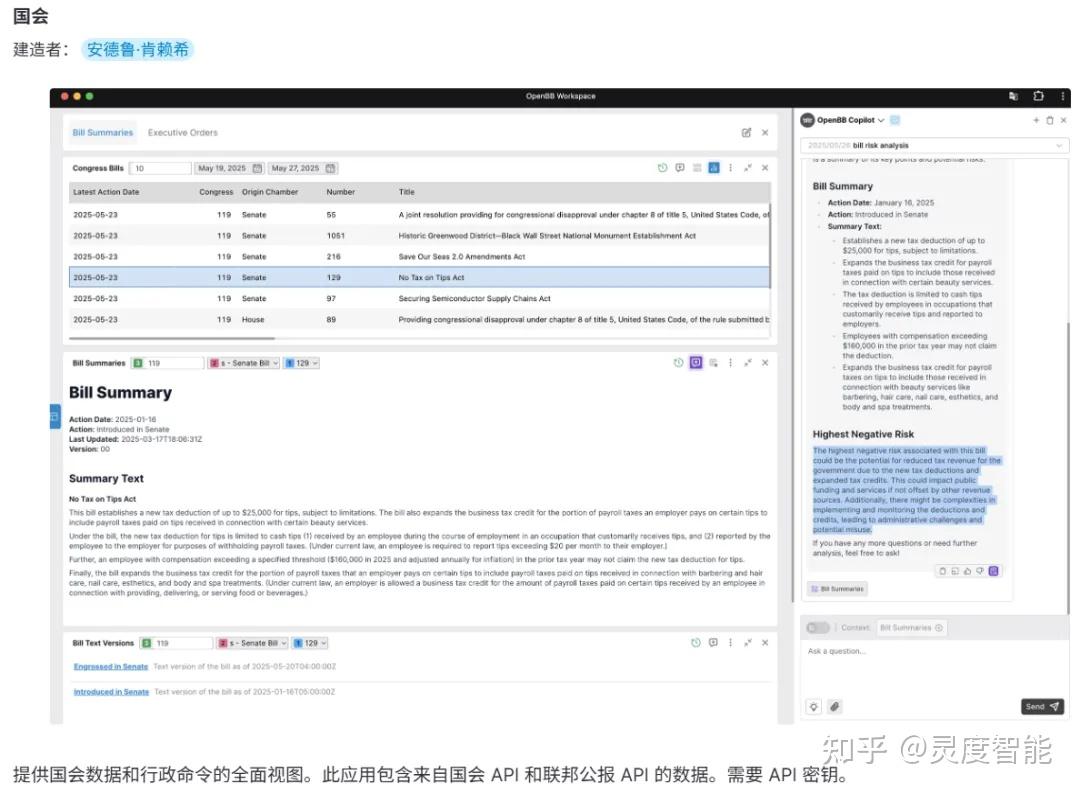
Task: Give thumbs up to Copilot's analysis
Action: pyautogui.click(x=965, y=571)
